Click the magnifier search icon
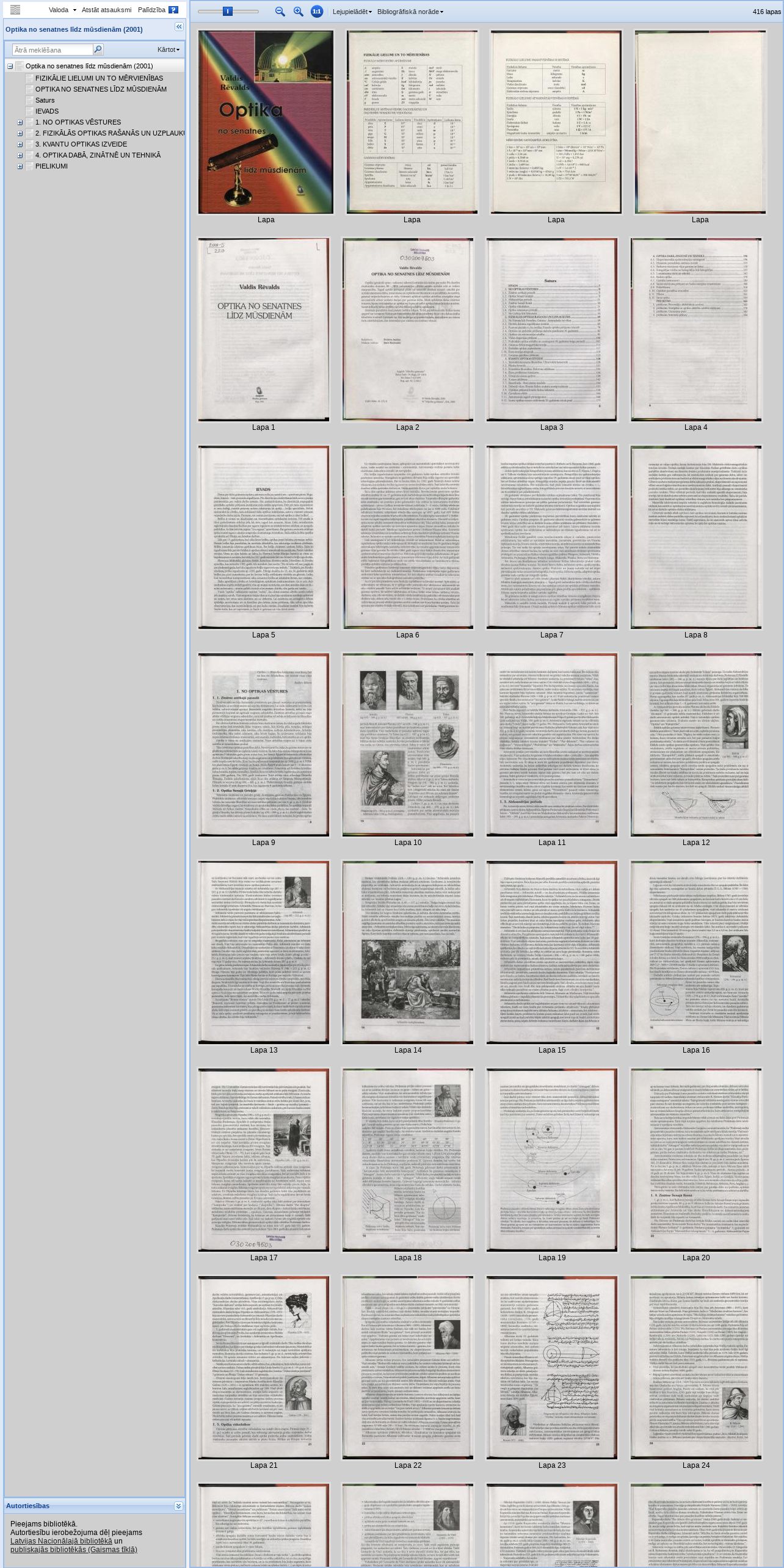The image size is (784, 1568). [98, 49]
